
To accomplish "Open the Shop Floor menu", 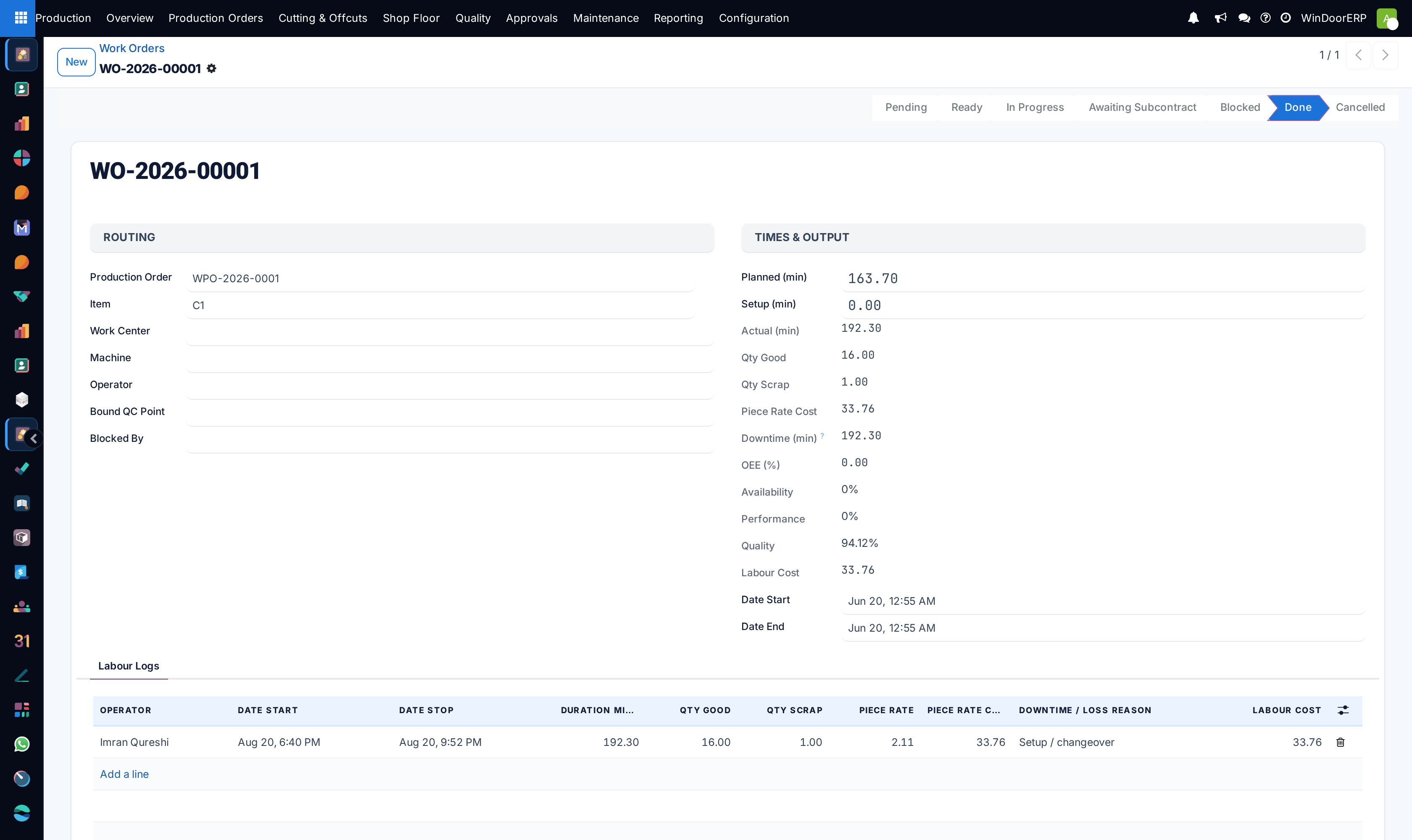I will click(x=411, y=18).
